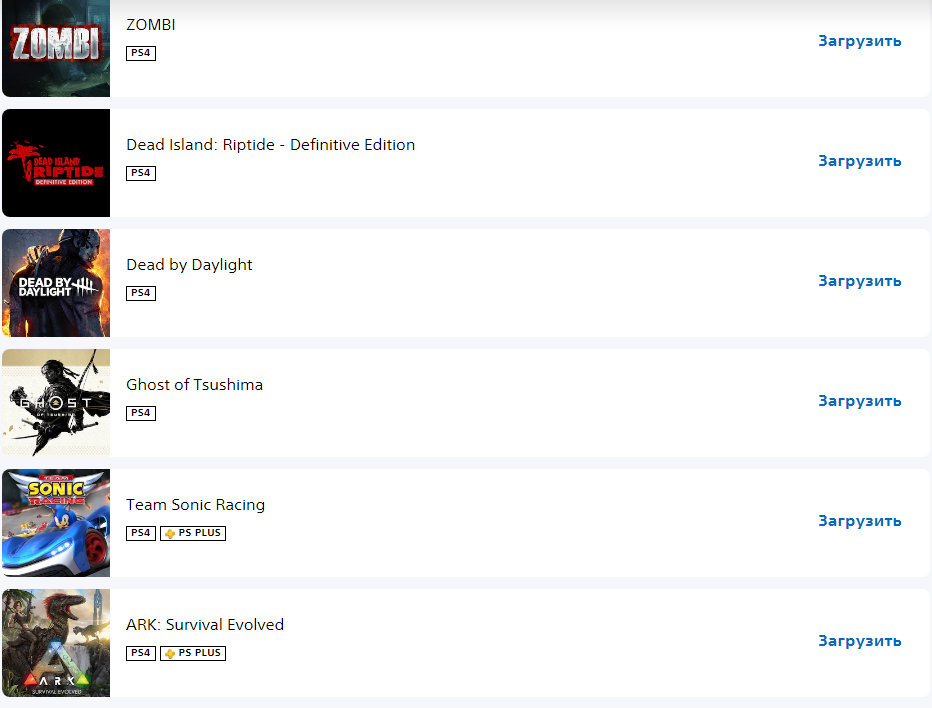The image size is (932, 708).
Task: Click the PS PLUS badge under ARK
Action: coord(193,653)
